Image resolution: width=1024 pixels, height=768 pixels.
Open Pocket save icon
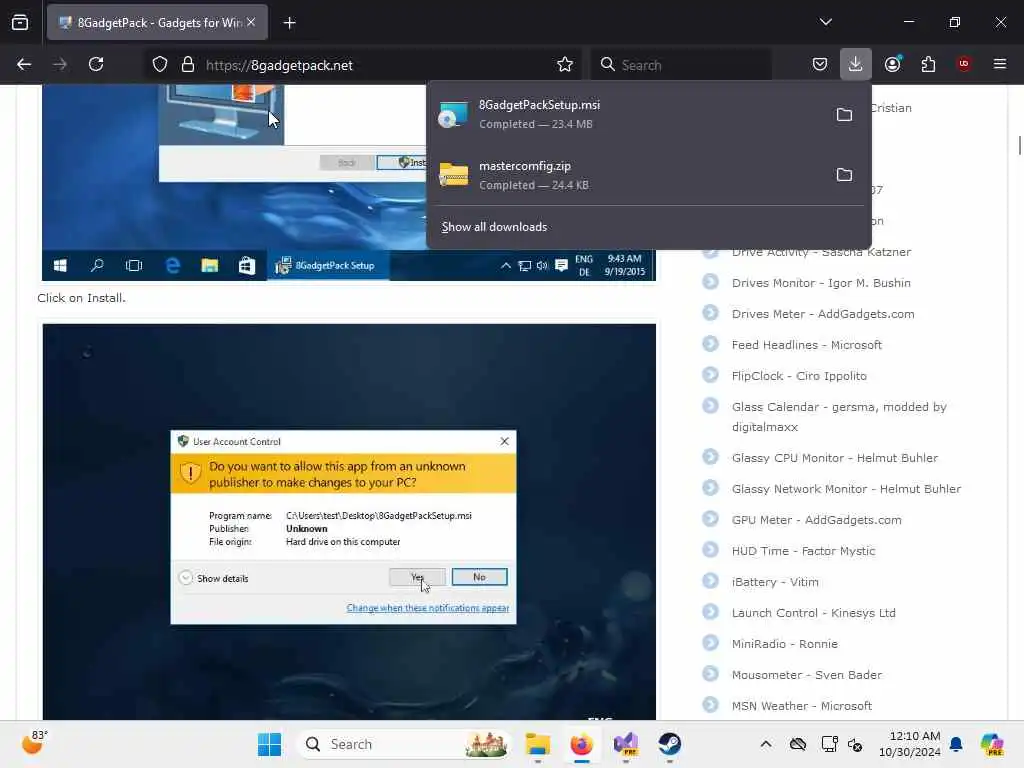(820, 64)
